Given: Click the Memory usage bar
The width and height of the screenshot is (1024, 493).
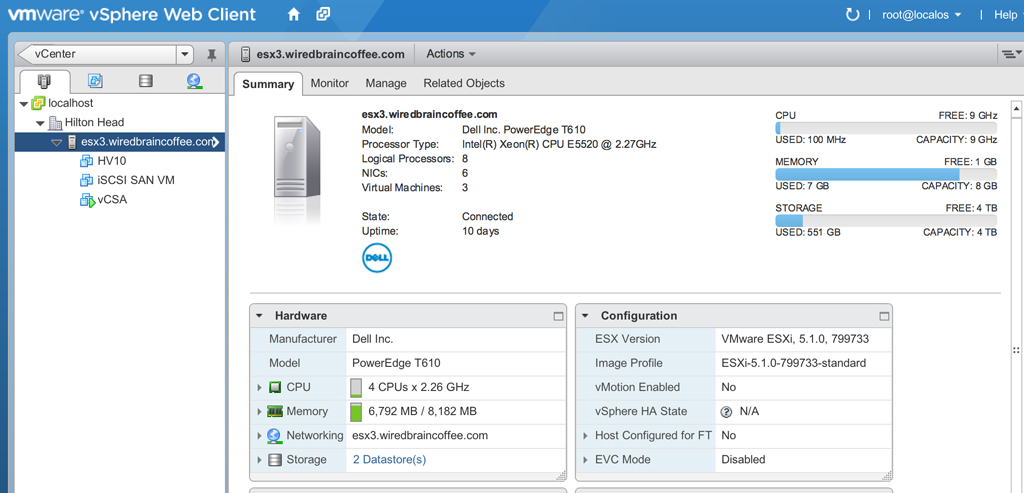Looking at the screenshot, I should pyautogui.click(x=886, y=174).
